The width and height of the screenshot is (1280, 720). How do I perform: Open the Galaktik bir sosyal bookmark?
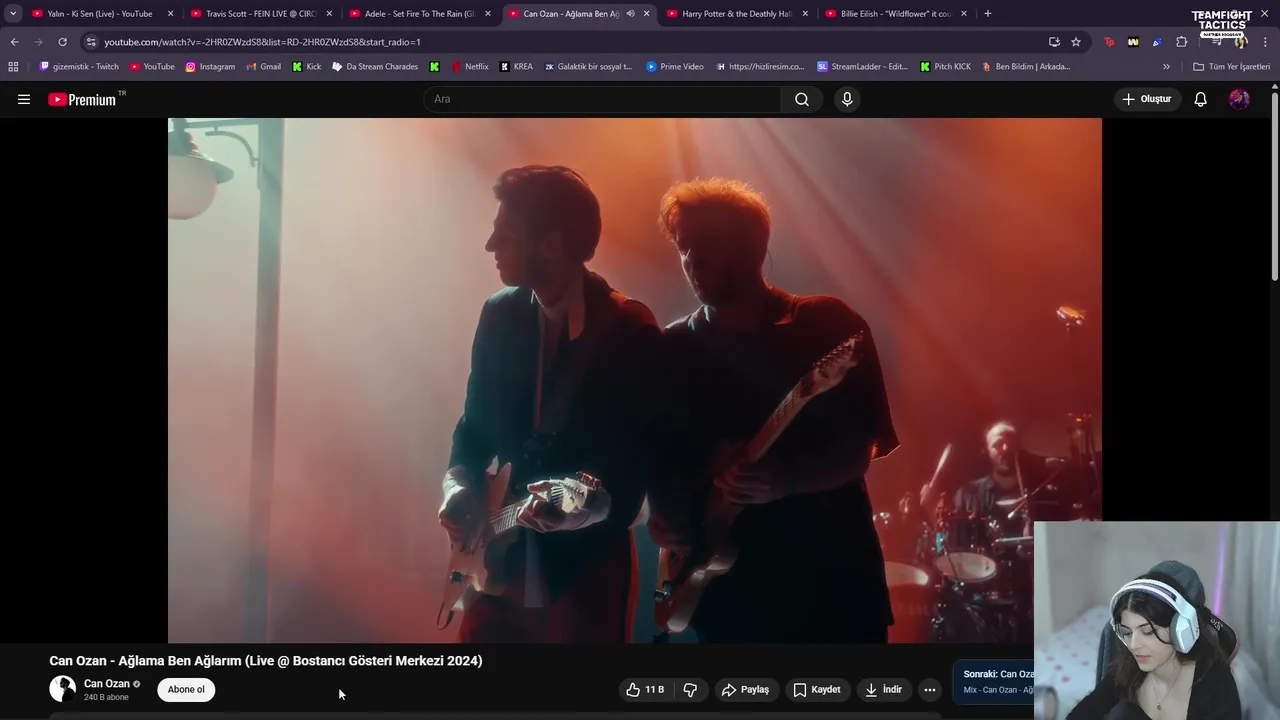point(588,67)
